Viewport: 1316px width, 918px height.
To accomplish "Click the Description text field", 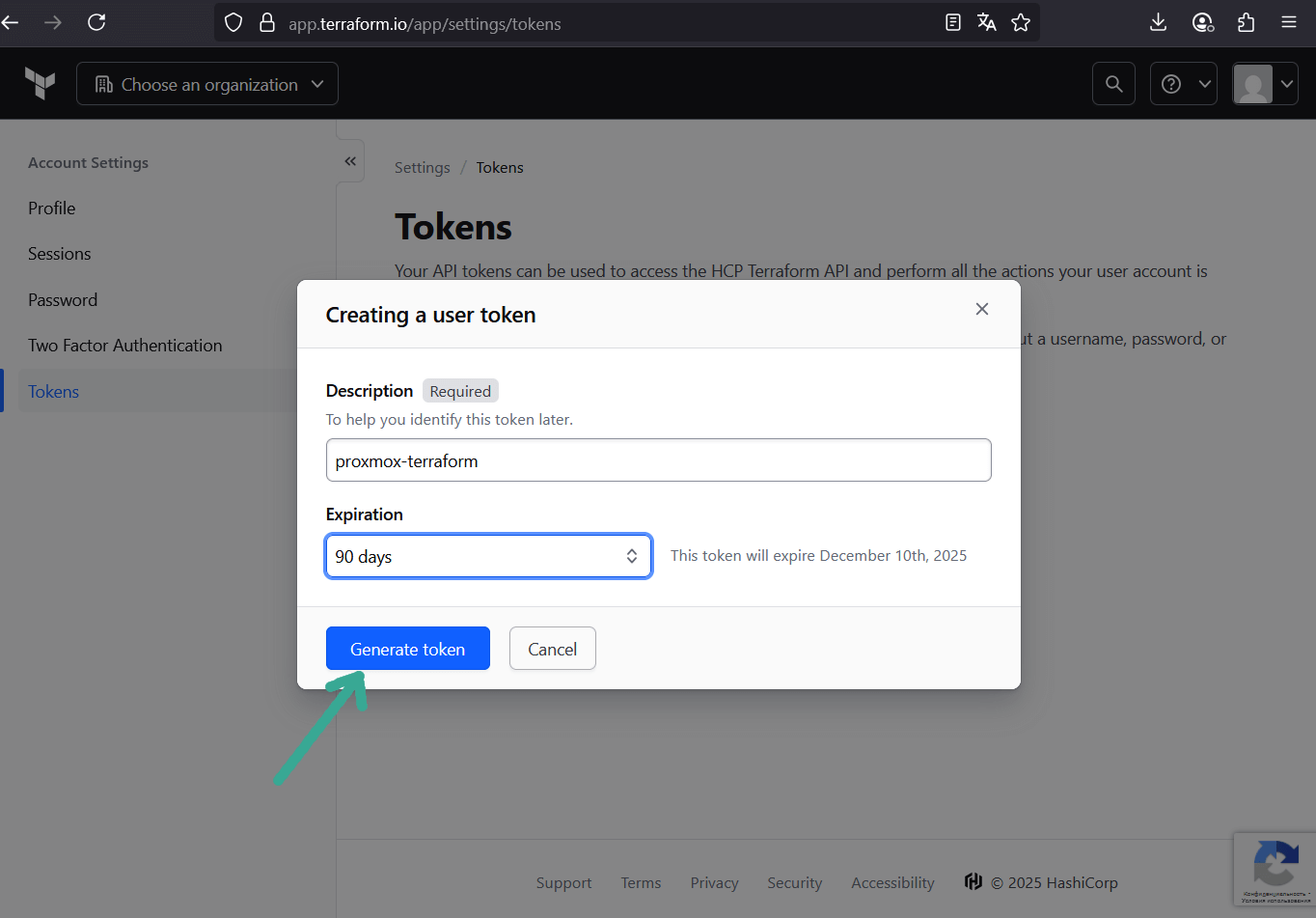I will pyautogui.click(x=658, y=460).
